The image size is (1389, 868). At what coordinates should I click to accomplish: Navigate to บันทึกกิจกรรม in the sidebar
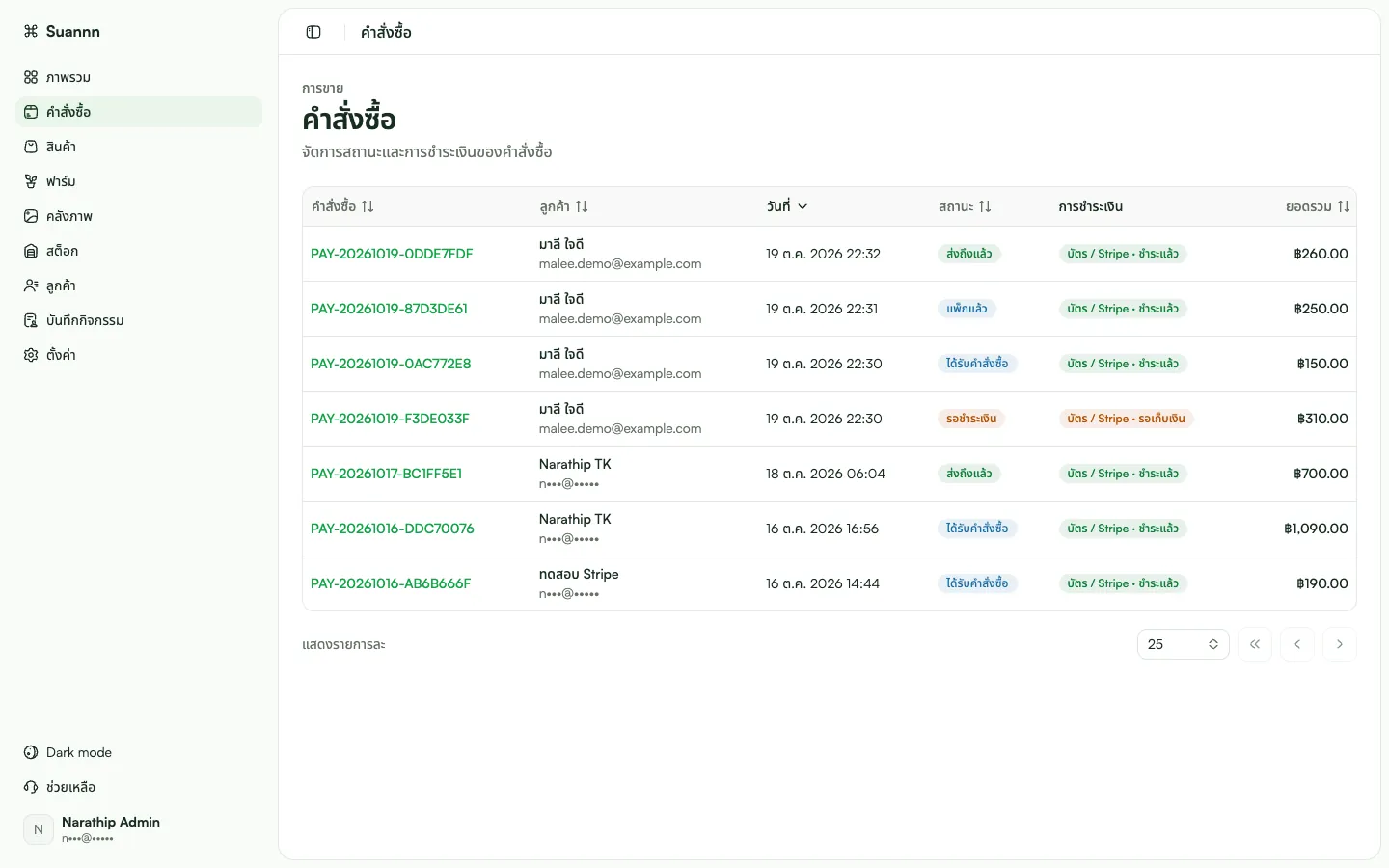click(x=139, y=320)
